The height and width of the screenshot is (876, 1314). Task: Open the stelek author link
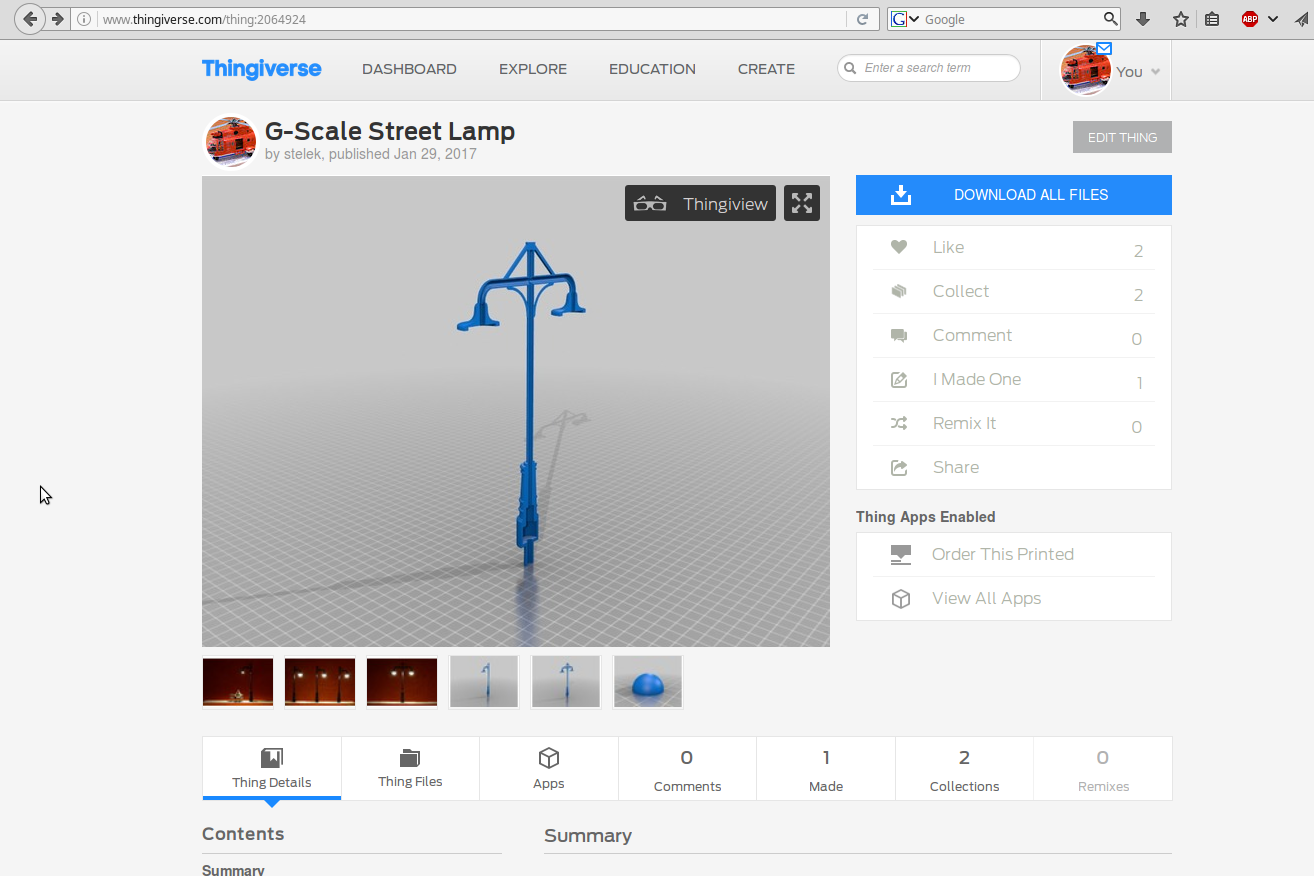click(303, 154)
